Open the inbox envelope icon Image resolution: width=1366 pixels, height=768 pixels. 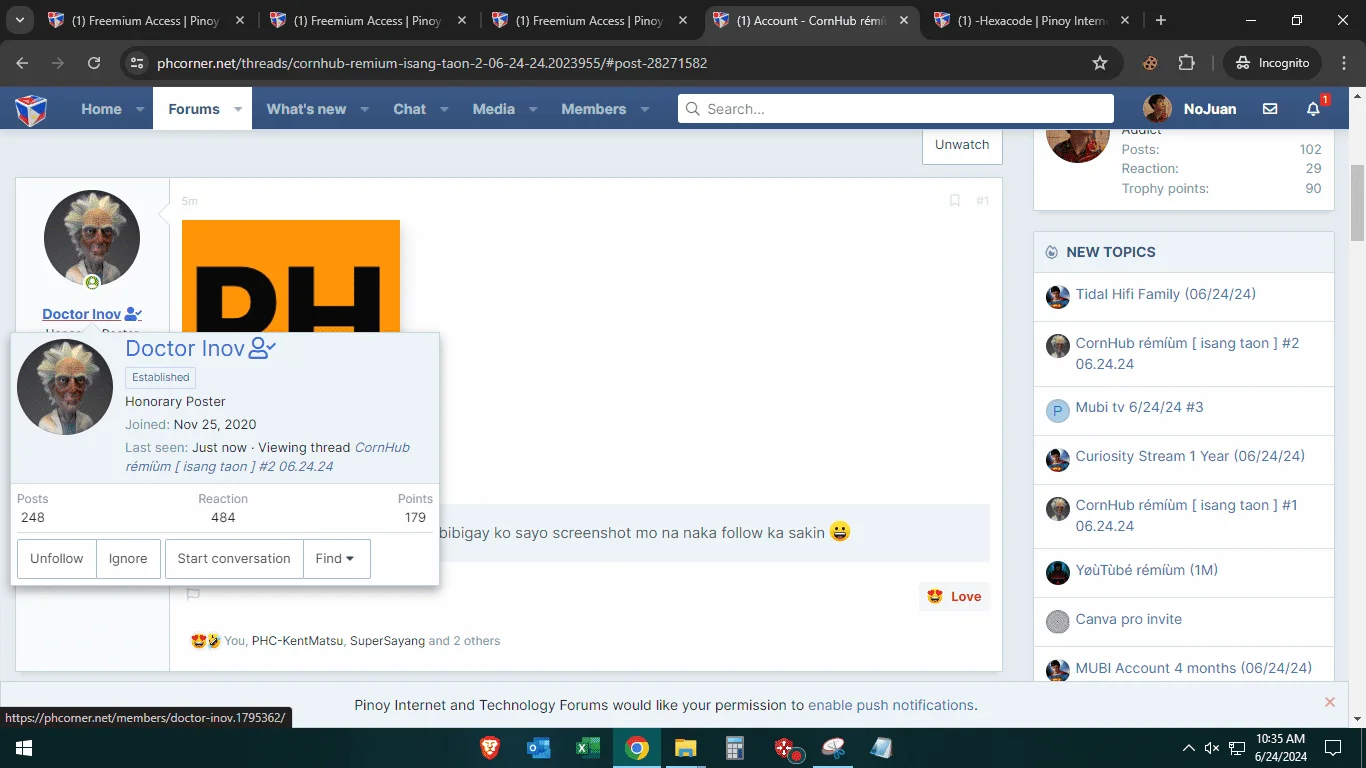point(1270,109)
